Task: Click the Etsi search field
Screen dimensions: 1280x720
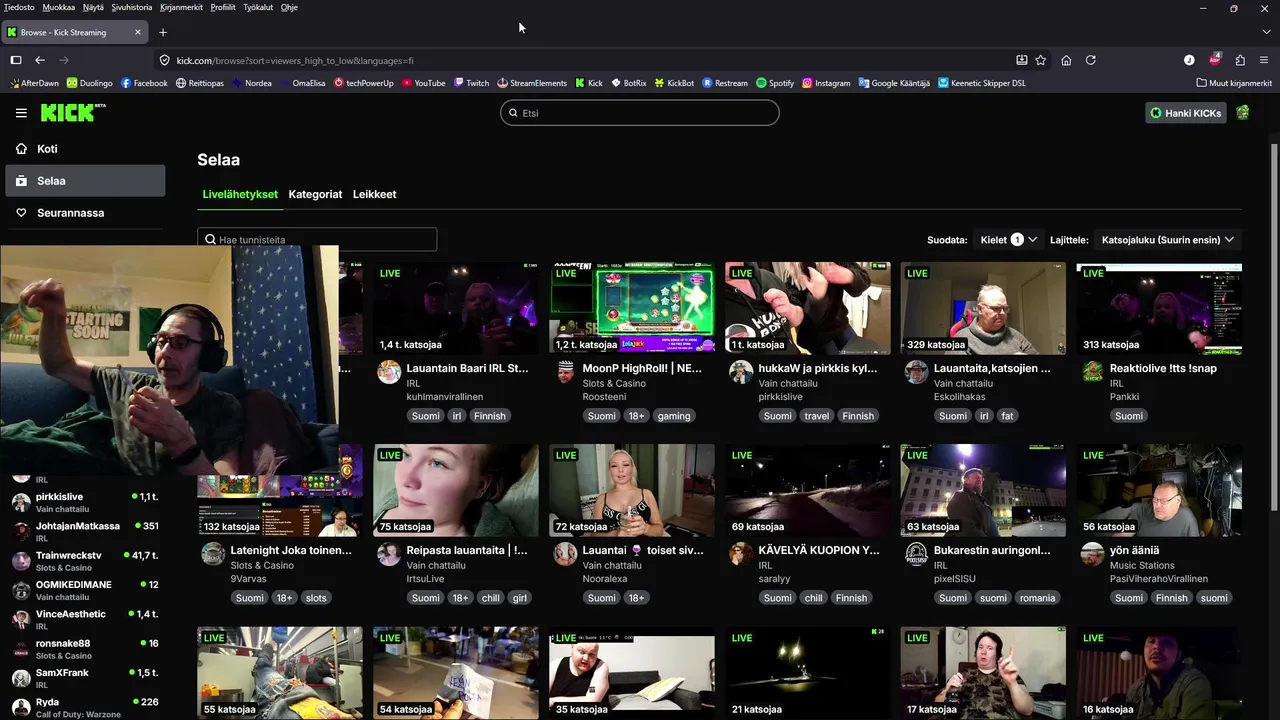Action: coord(640,113)
